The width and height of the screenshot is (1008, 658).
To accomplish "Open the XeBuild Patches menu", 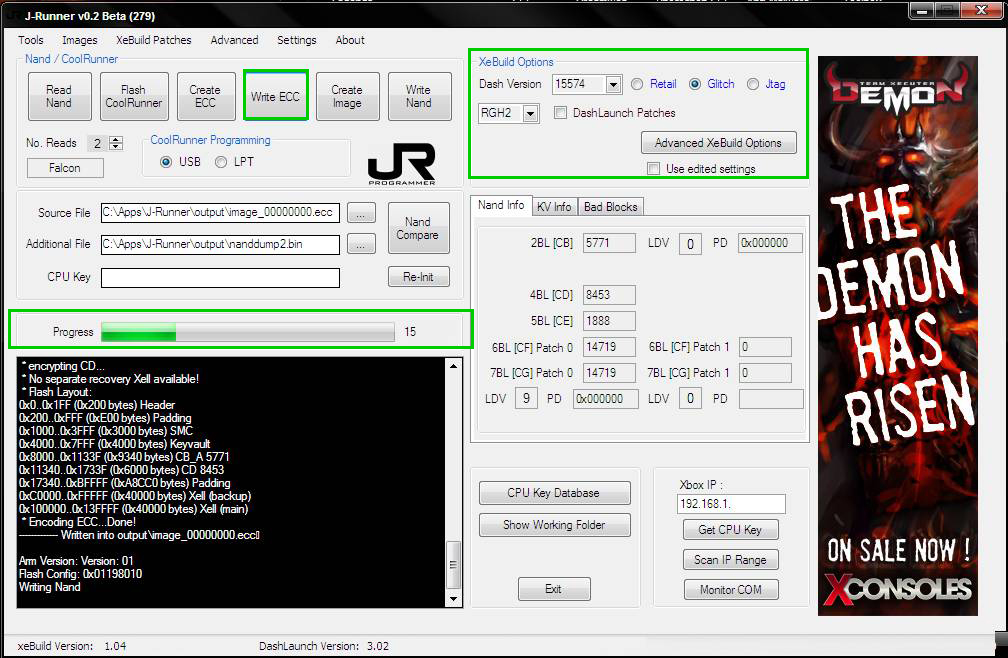I will [x=154, y=40].
